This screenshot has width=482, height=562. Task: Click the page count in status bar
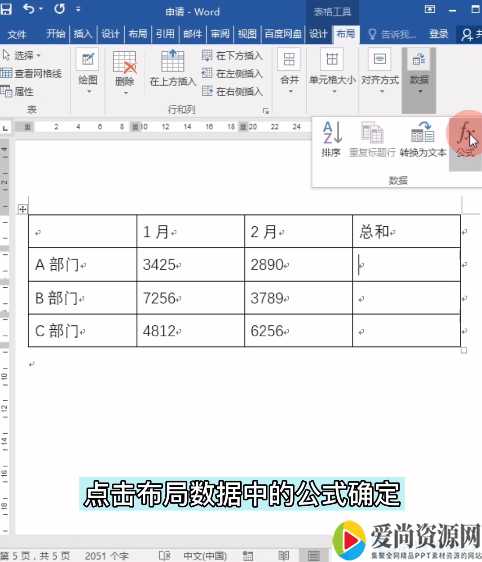click(36, 556)
